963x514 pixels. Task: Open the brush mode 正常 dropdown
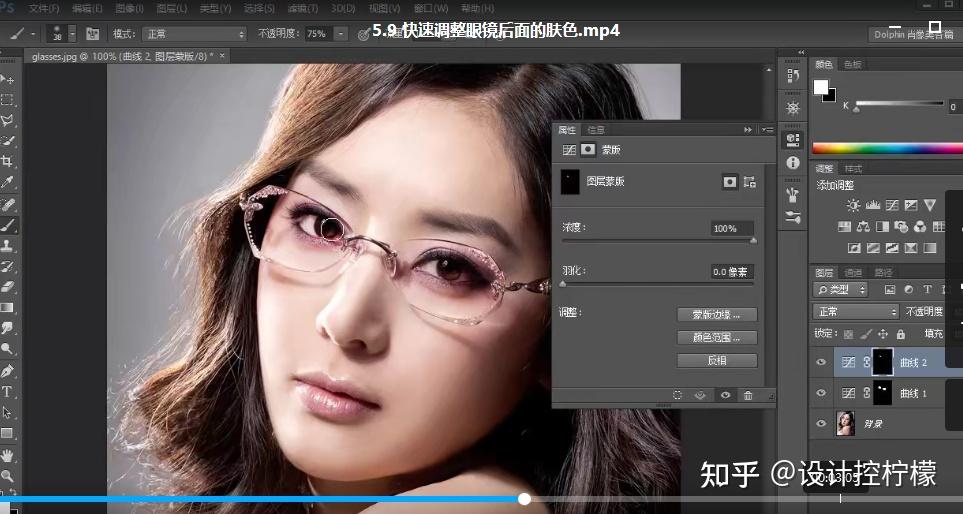tap(194, 34)
